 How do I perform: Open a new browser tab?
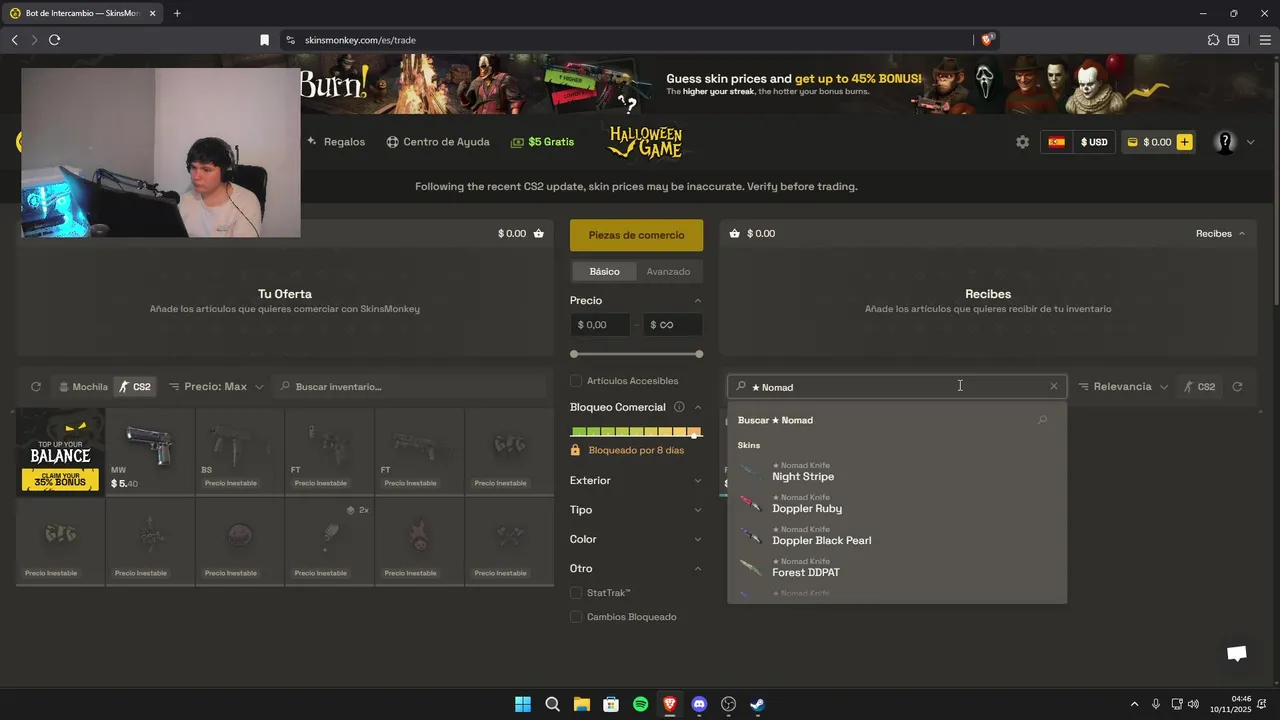[x=177, y=13]
